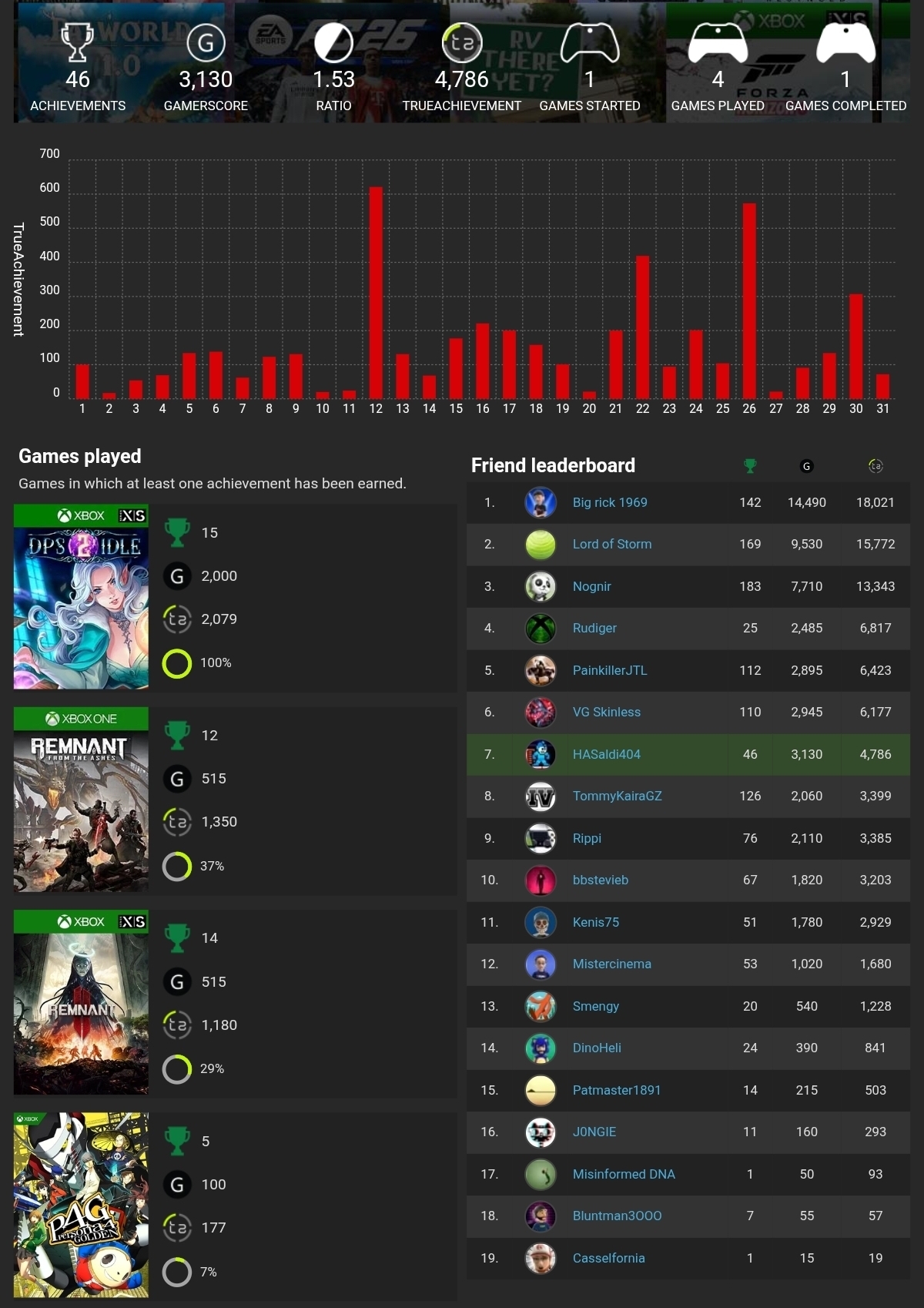Viewport: 924px width, 1308px height.
Task: Click the Games Played controller icon
Action: 718,42
